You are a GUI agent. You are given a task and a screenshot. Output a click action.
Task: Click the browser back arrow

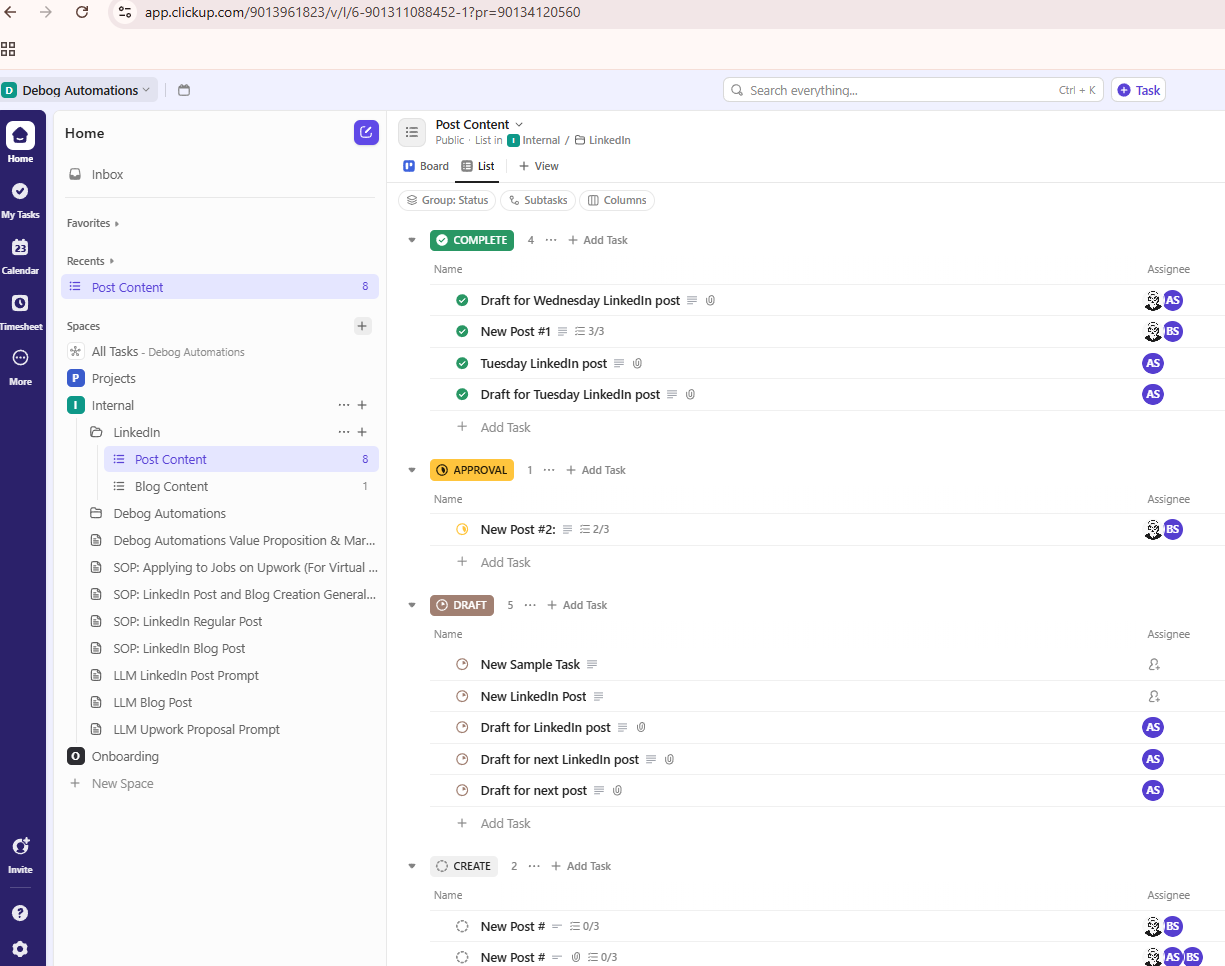tap(11, 12)
